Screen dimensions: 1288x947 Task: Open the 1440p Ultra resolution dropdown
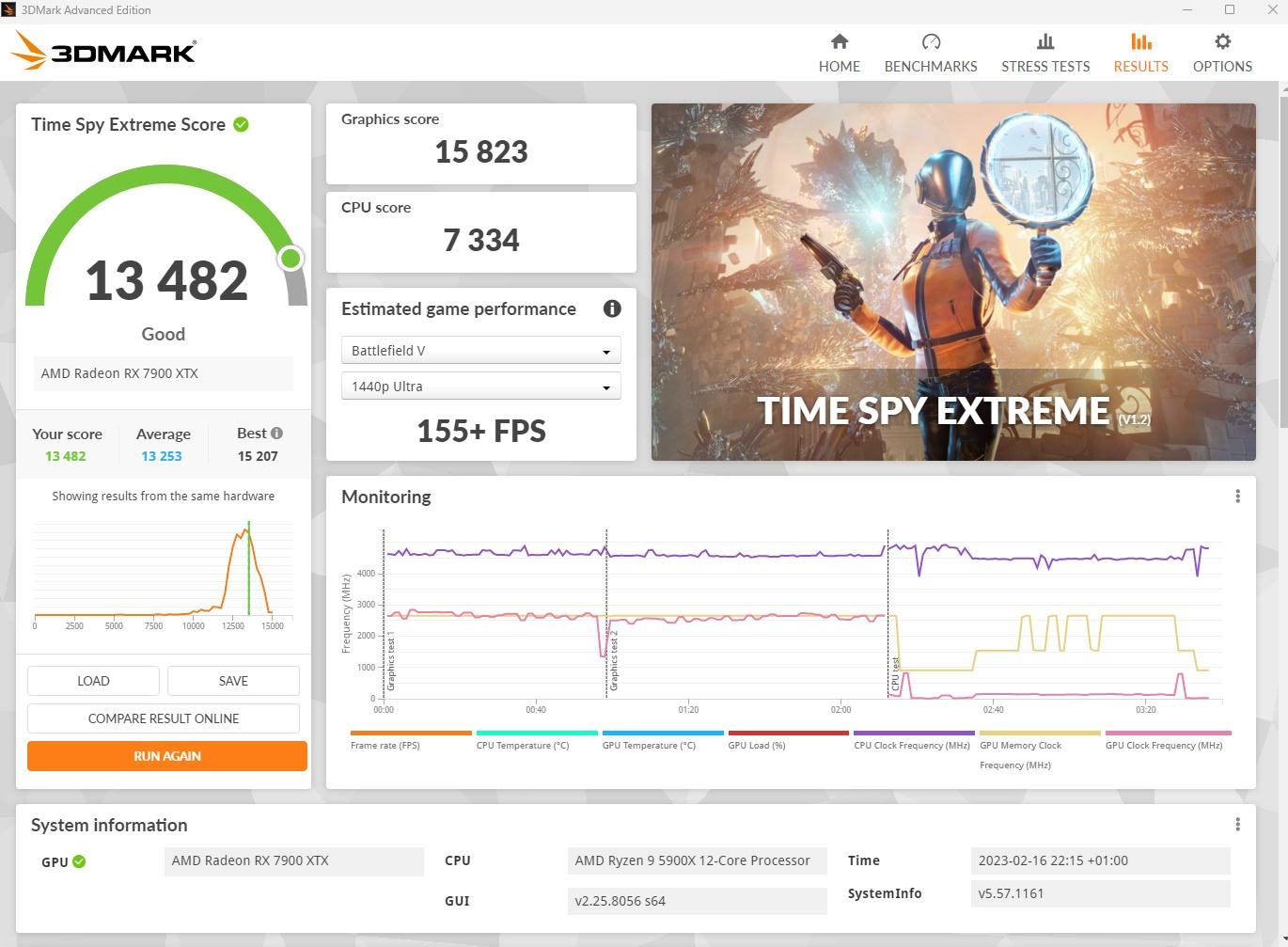(480, 386)
